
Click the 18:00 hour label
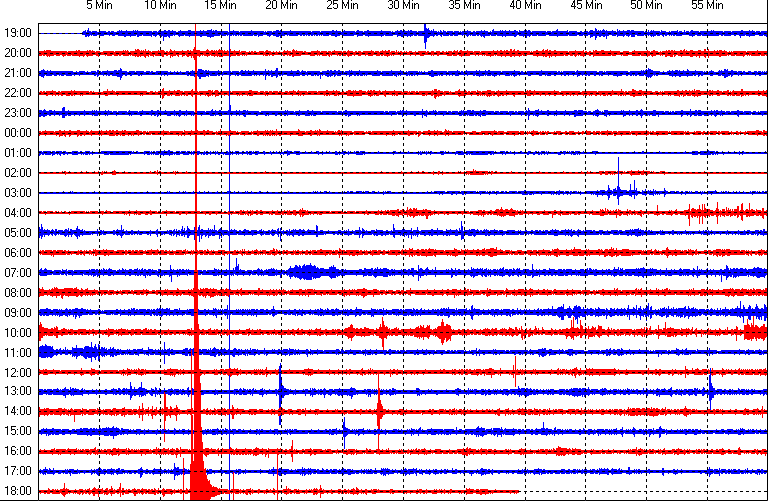coord(18,491)
